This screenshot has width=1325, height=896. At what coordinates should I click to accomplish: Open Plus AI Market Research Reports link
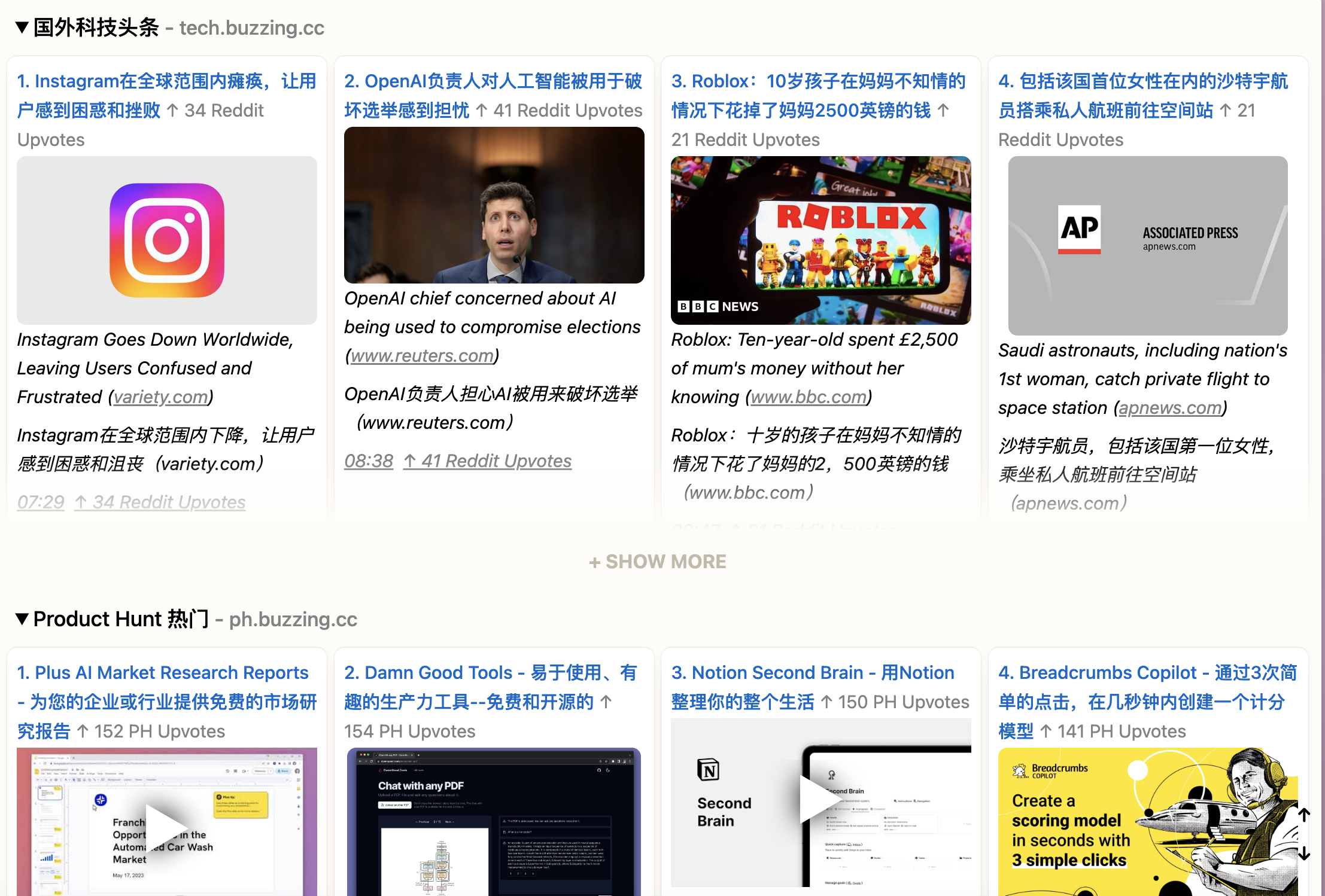pyautogui.click(x=166, y=702)
